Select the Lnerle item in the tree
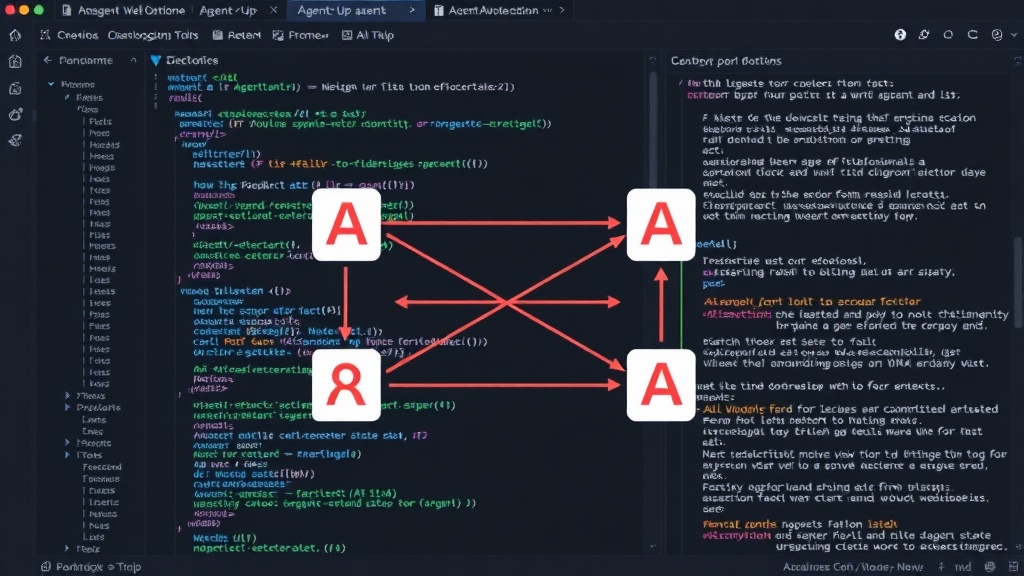 [x=103, y=502]
